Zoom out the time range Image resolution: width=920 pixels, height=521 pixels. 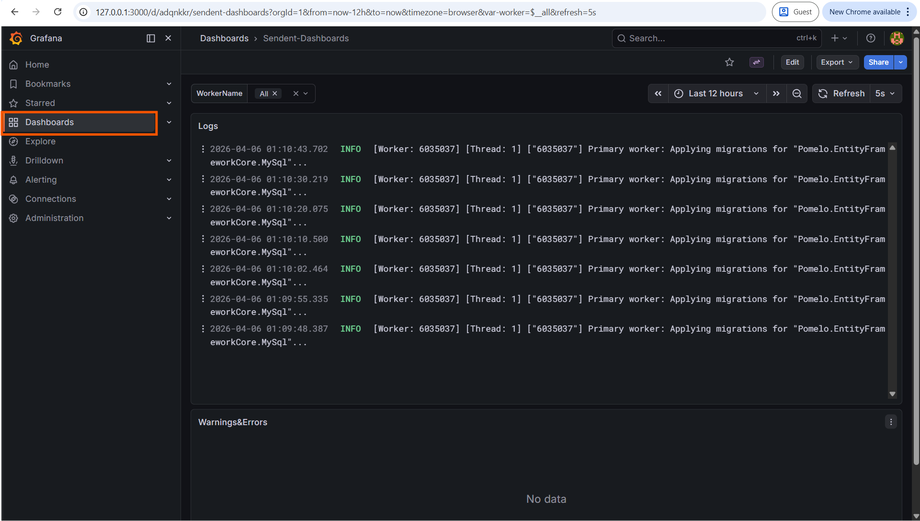(x=797, y=93)
